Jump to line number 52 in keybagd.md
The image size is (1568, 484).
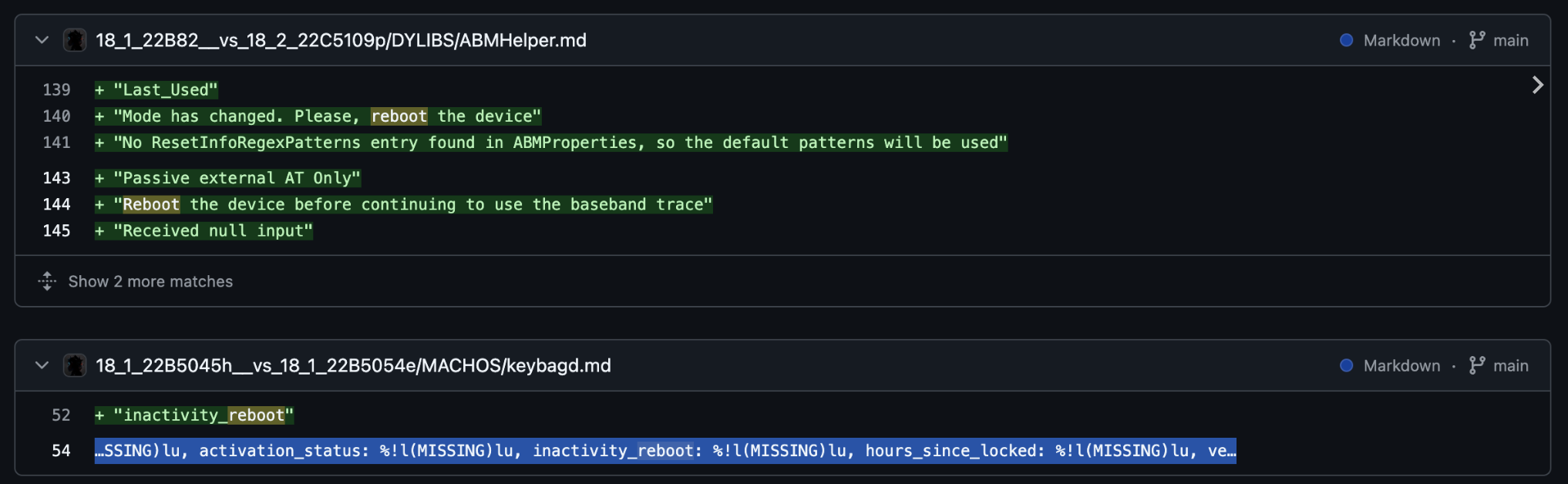[61, 415]
